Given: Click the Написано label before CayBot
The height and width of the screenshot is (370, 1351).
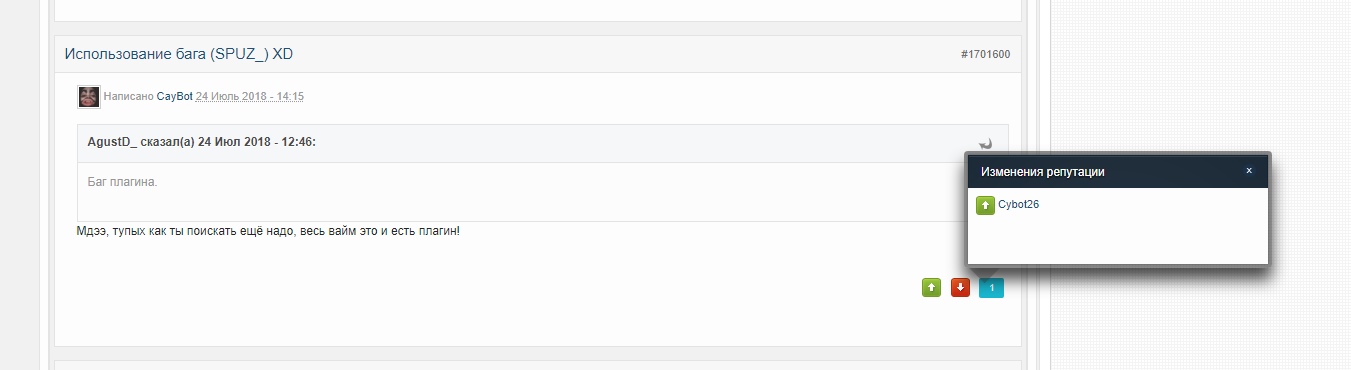Looking at the screenshot, I should 129,97.
